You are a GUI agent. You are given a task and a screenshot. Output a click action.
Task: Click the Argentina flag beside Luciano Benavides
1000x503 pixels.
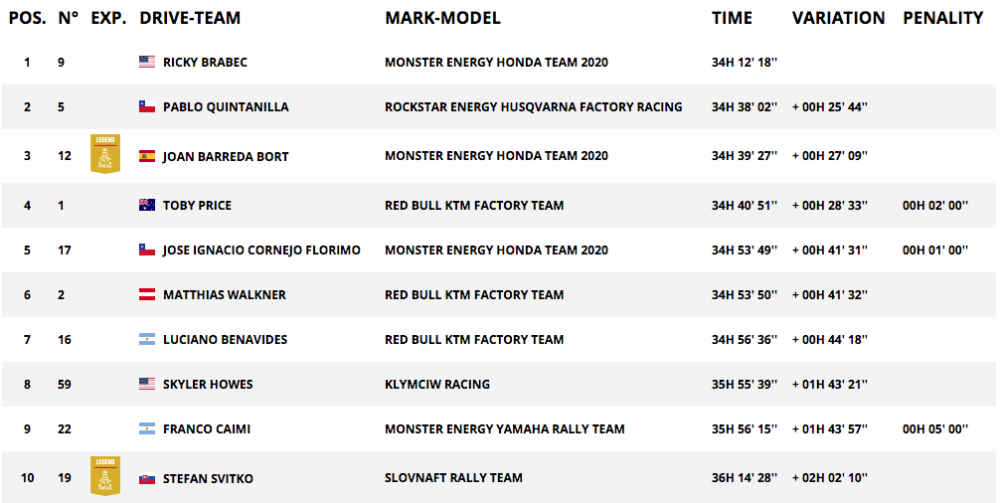tap(147, 340)
